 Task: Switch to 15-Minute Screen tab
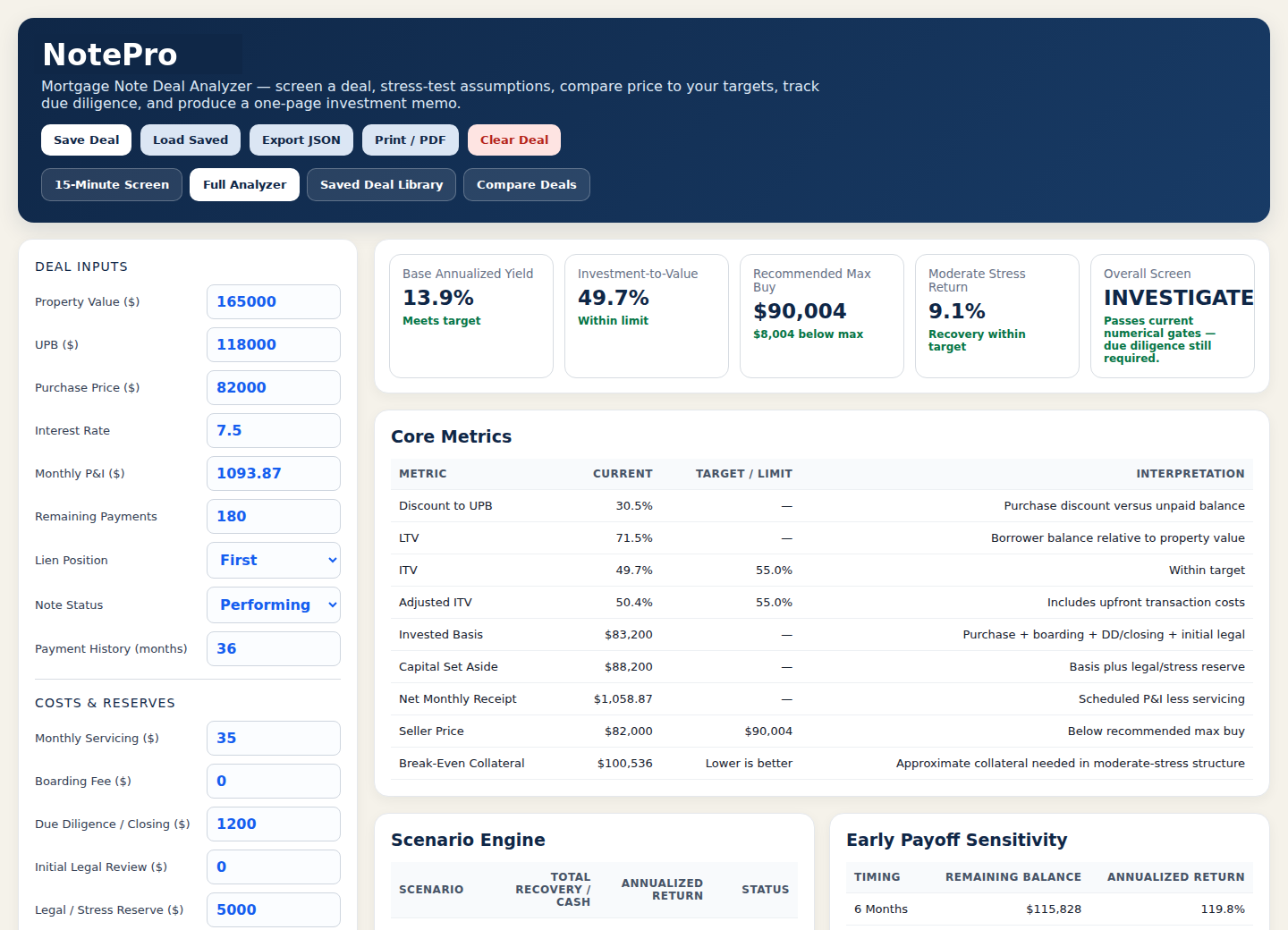click(112, 185)
